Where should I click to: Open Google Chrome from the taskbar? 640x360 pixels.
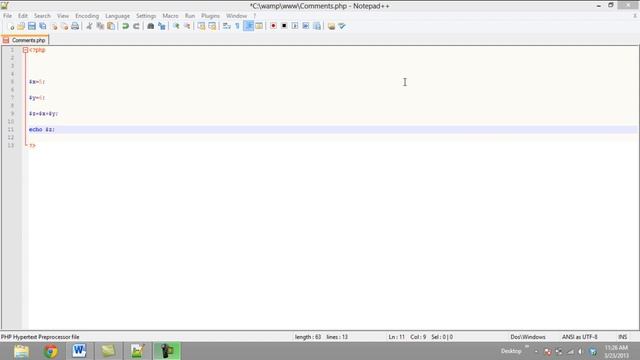51,351
